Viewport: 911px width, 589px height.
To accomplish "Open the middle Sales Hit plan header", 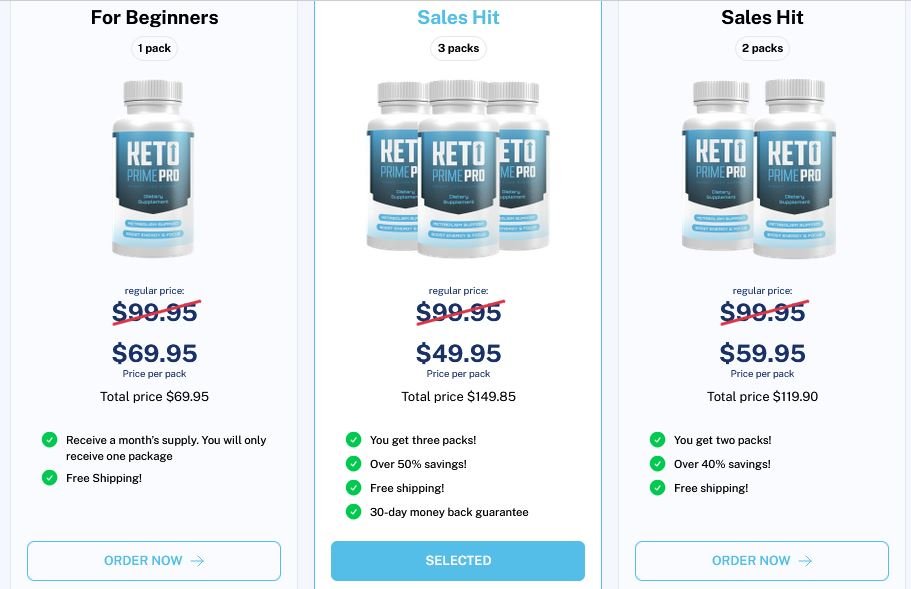I will tap(458, 17).
